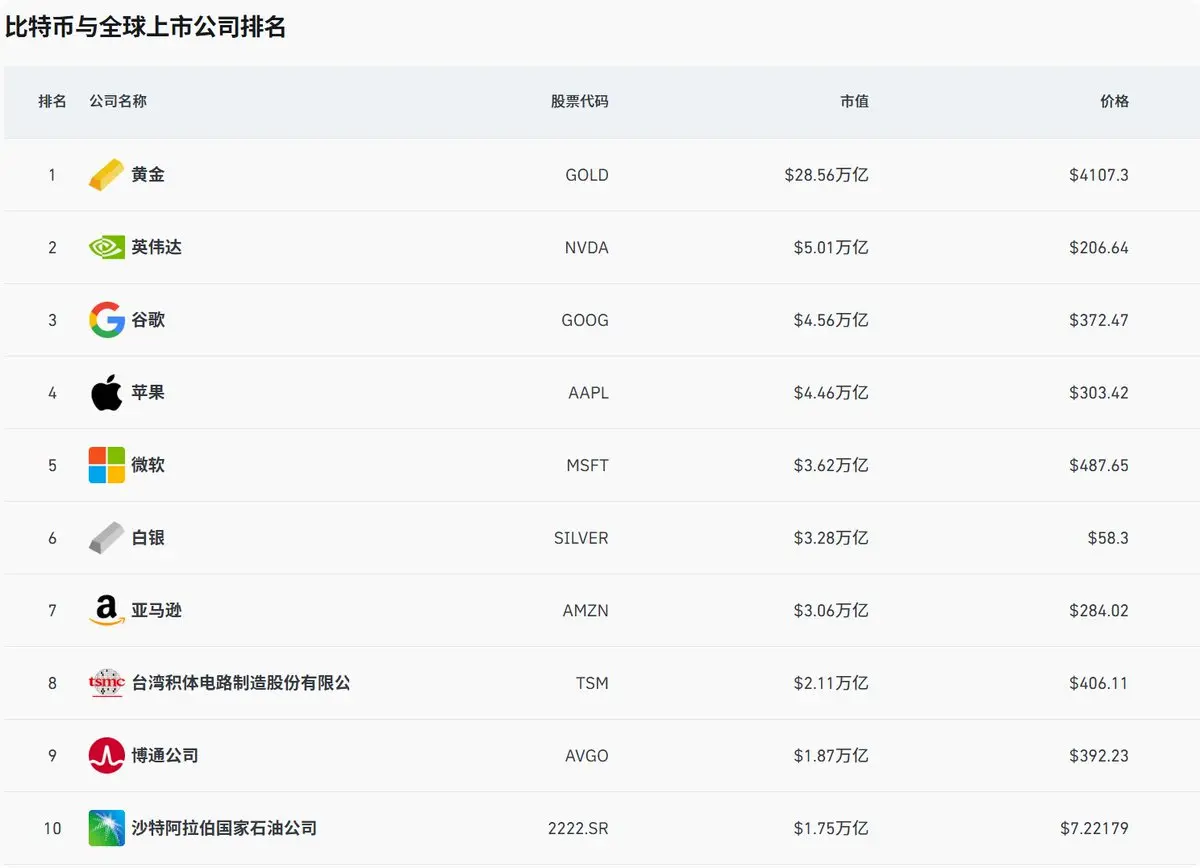Viewport: 1200px width, 868px height.
Task: Open the 英伟达 name link
Action: [x=157, y=247]
